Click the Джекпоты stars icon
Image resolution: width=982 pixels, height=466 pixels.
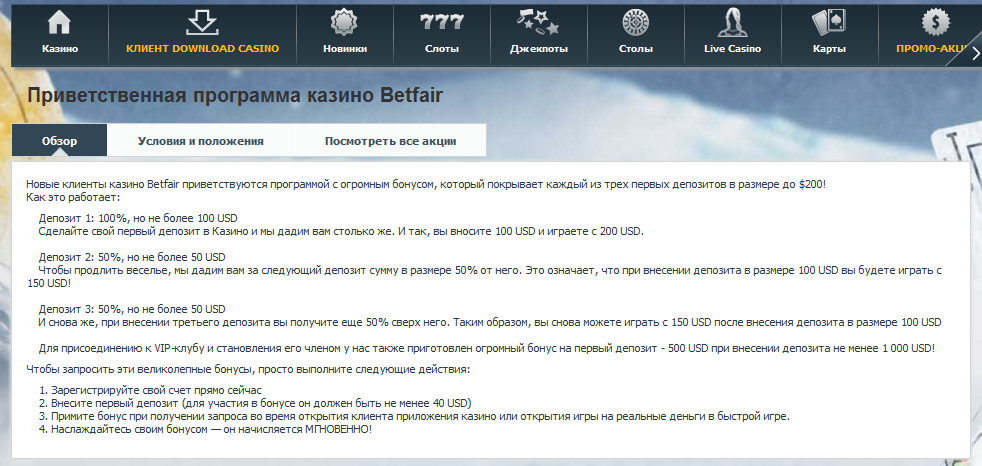(x=538, y=23)
